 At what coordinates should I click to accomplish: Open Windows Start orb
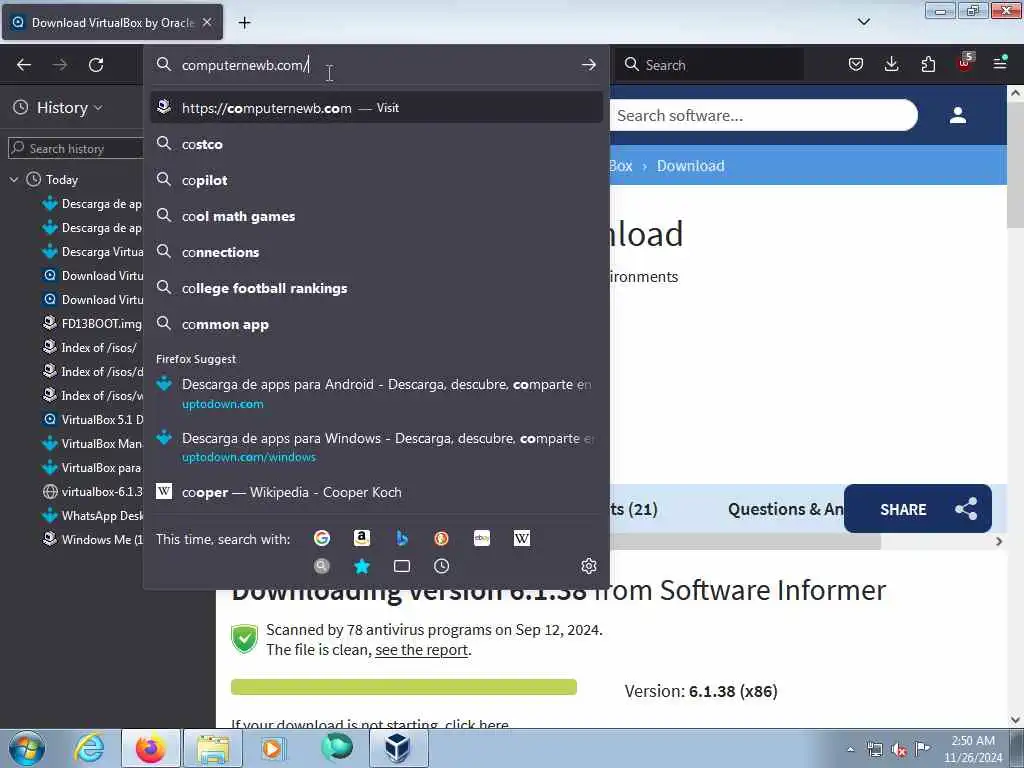tap(27, 748)
